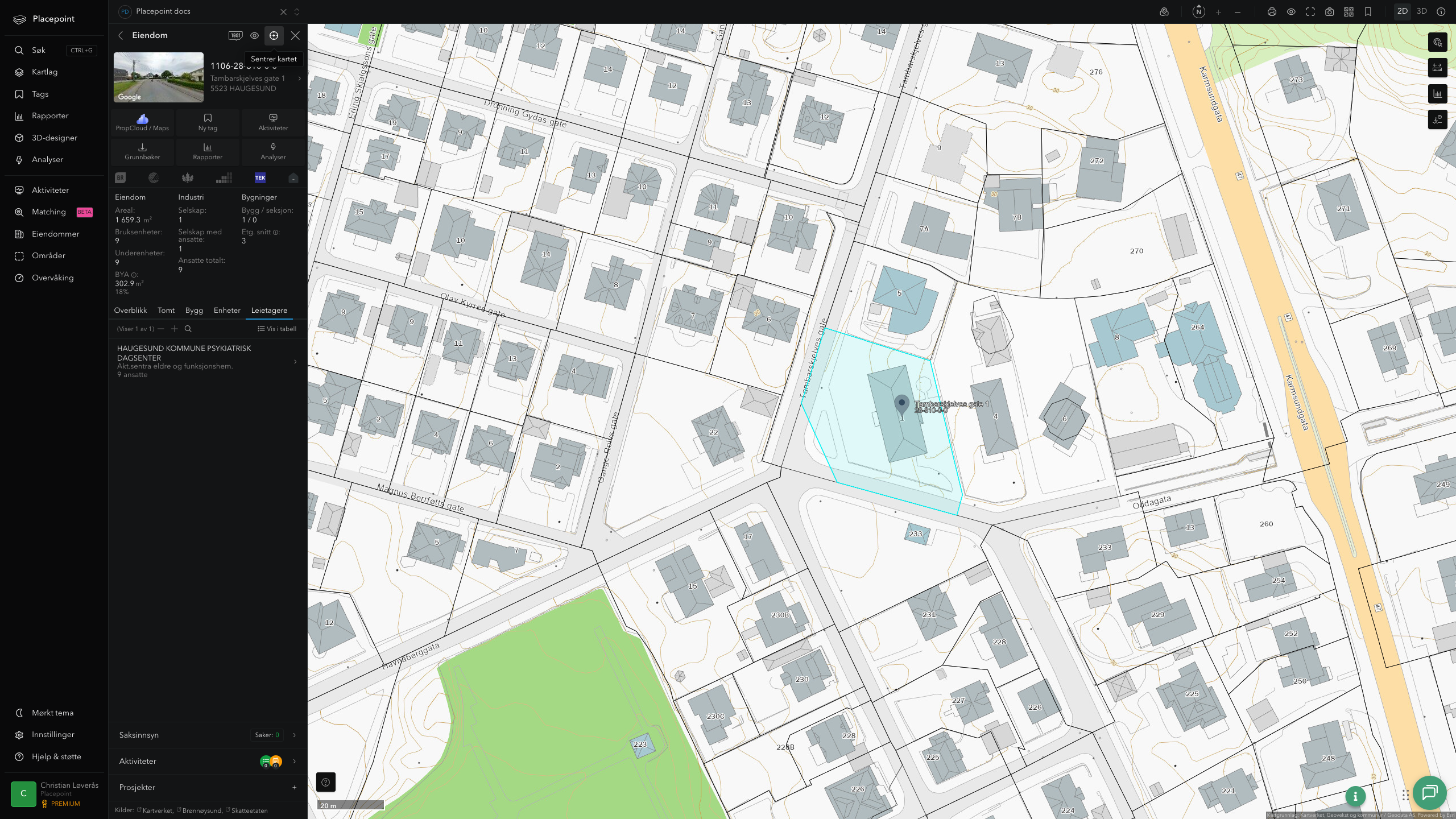Switch to the Tomt tab
Image resolution: width=1456 pixels, height=819 pixels.
166,311
